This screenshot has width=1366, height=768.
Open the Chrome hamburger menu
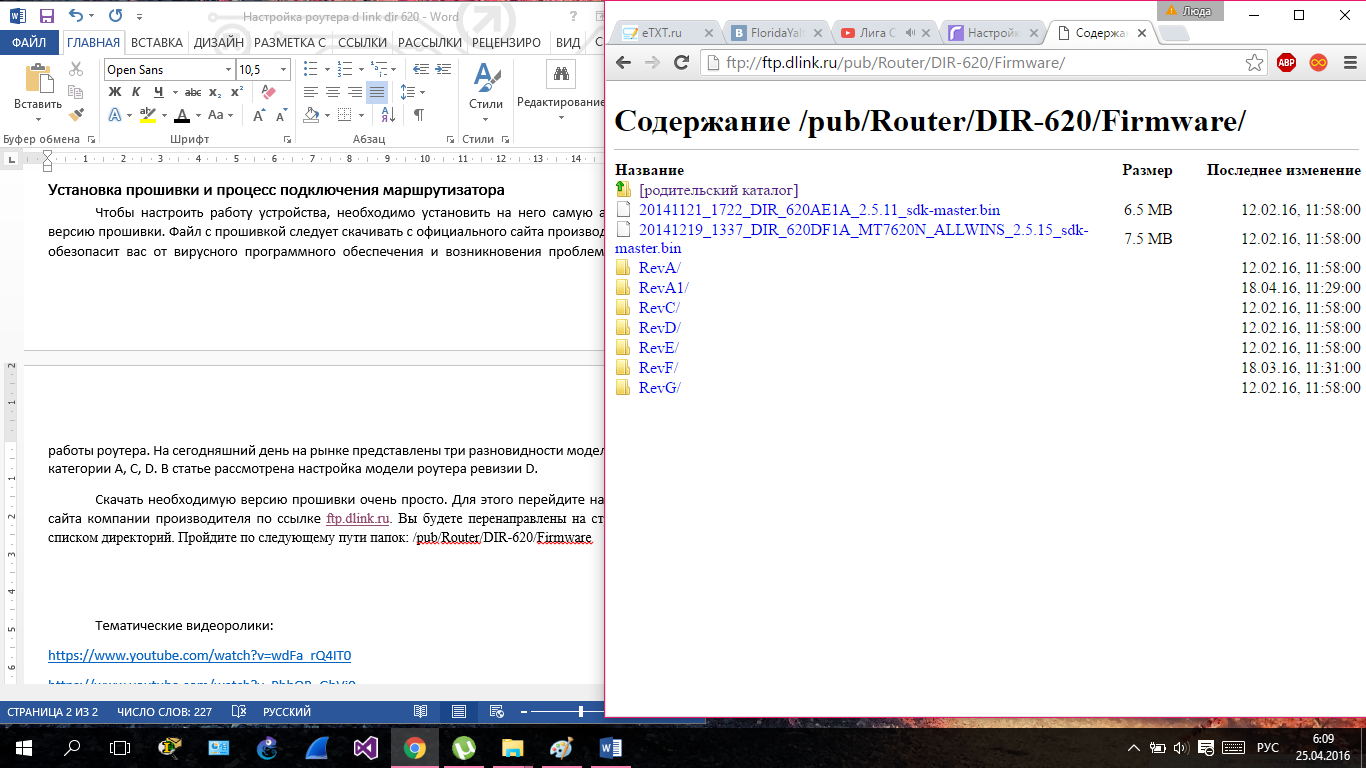click(1349, 62)
